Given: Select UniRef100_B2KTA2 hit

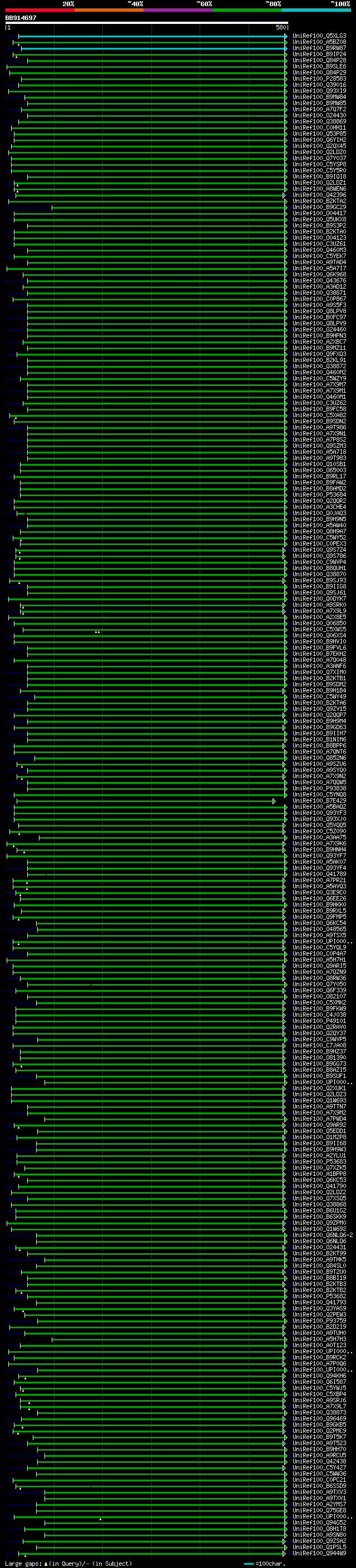Looking at the screenshot, I should pos(319,201).
